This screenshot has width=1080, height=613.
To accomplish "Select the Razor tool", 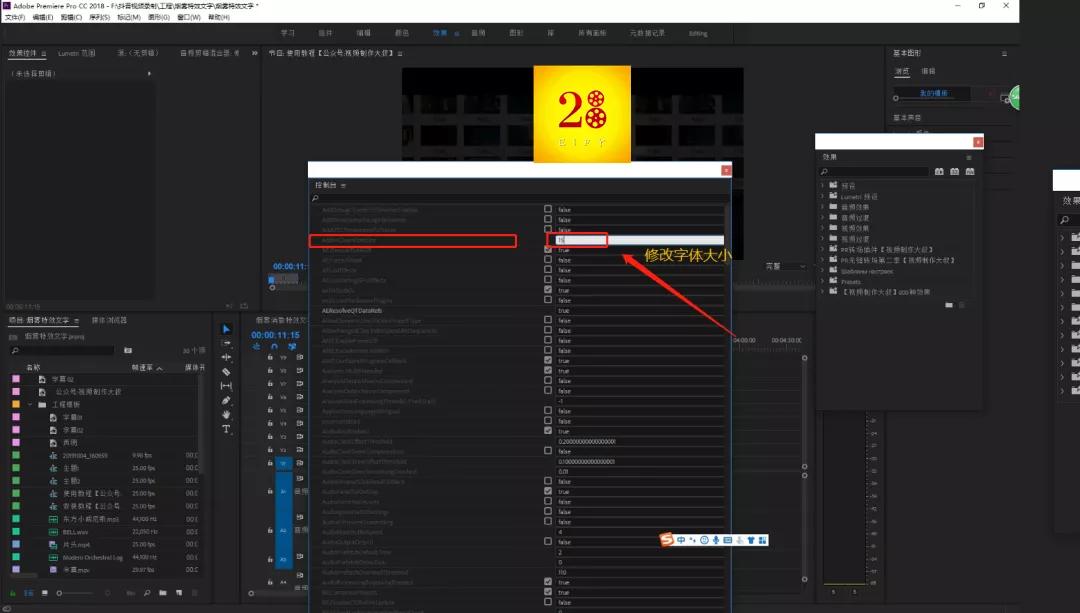I will tap(227, 372).
